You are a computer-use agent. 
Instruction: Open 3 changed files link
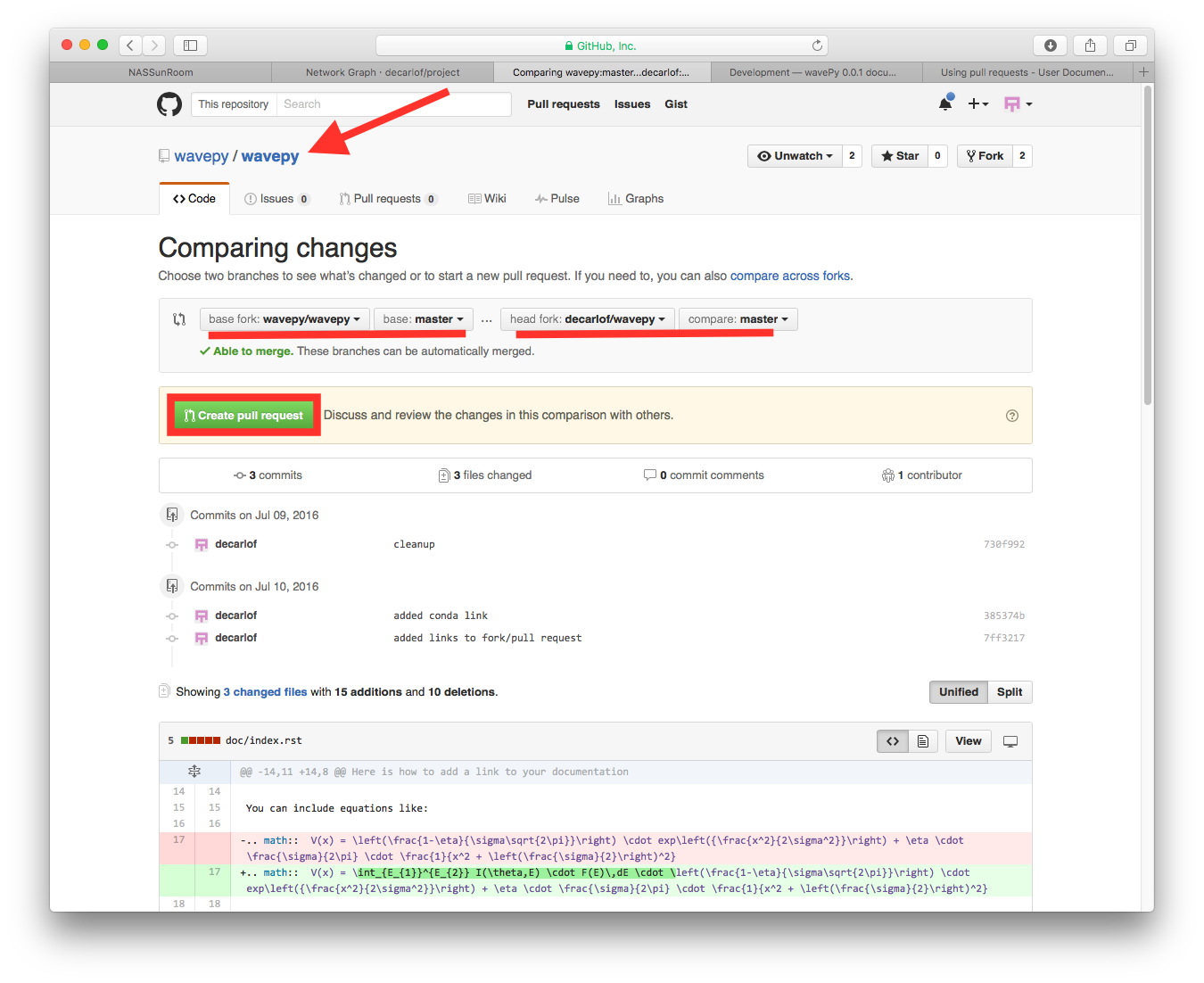tap(265, 692)
